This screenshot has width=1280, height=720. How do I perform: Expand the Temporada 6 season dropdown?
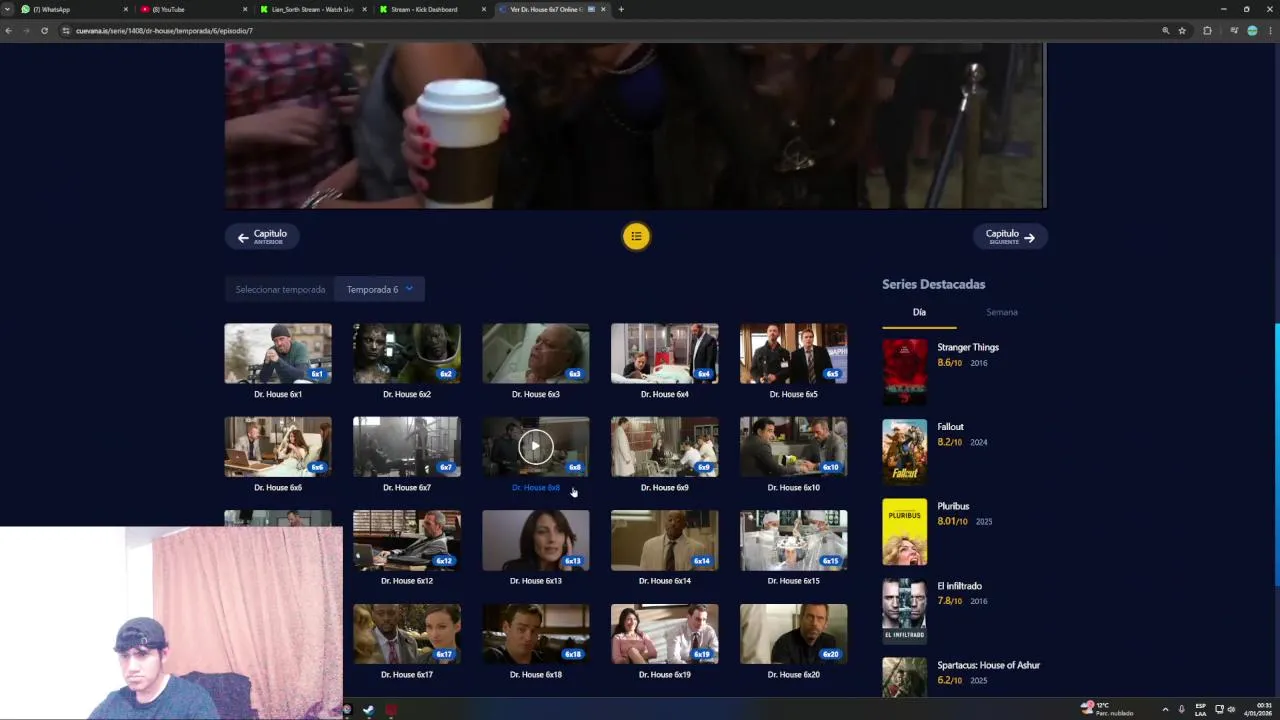[380, 289]
